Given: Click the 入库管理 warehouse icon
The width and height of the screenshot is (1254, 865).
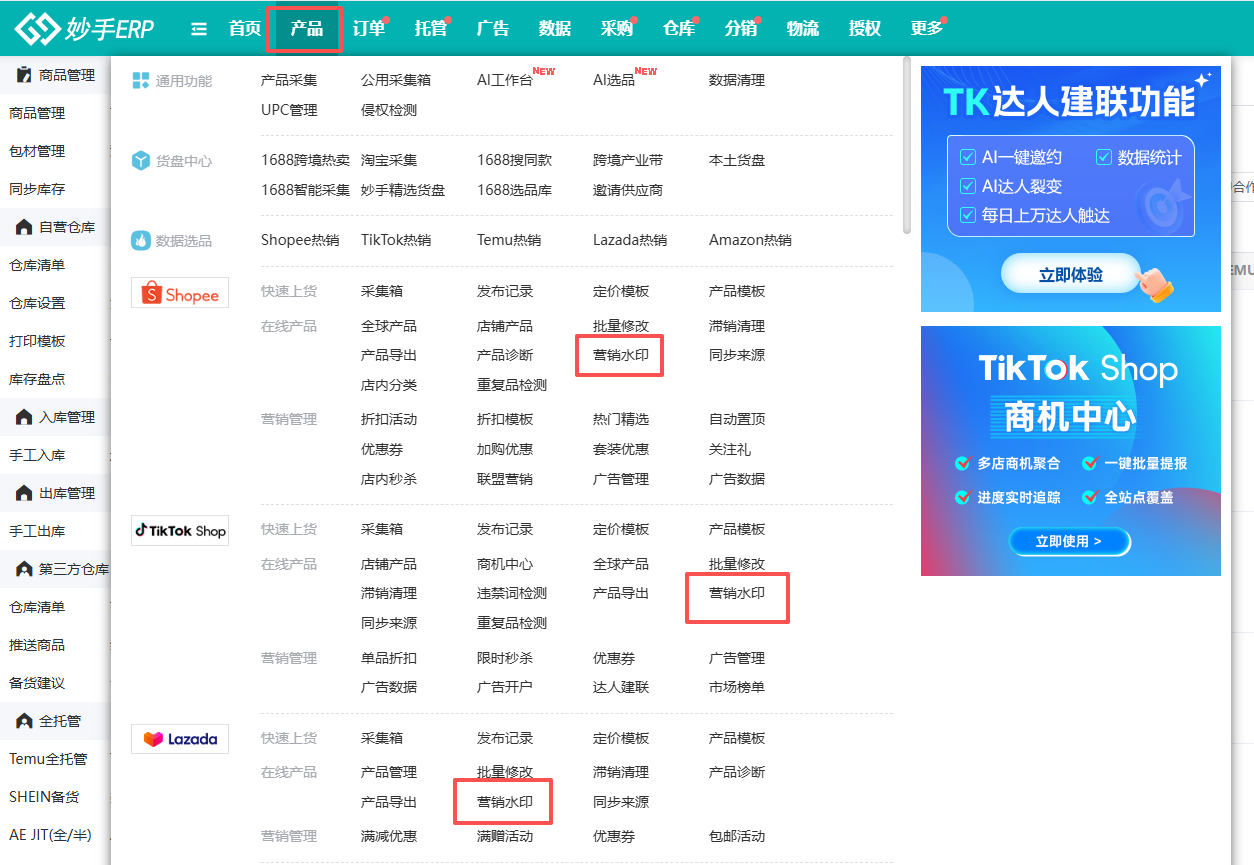Looking at the screenshot, I should click(24, 417).
